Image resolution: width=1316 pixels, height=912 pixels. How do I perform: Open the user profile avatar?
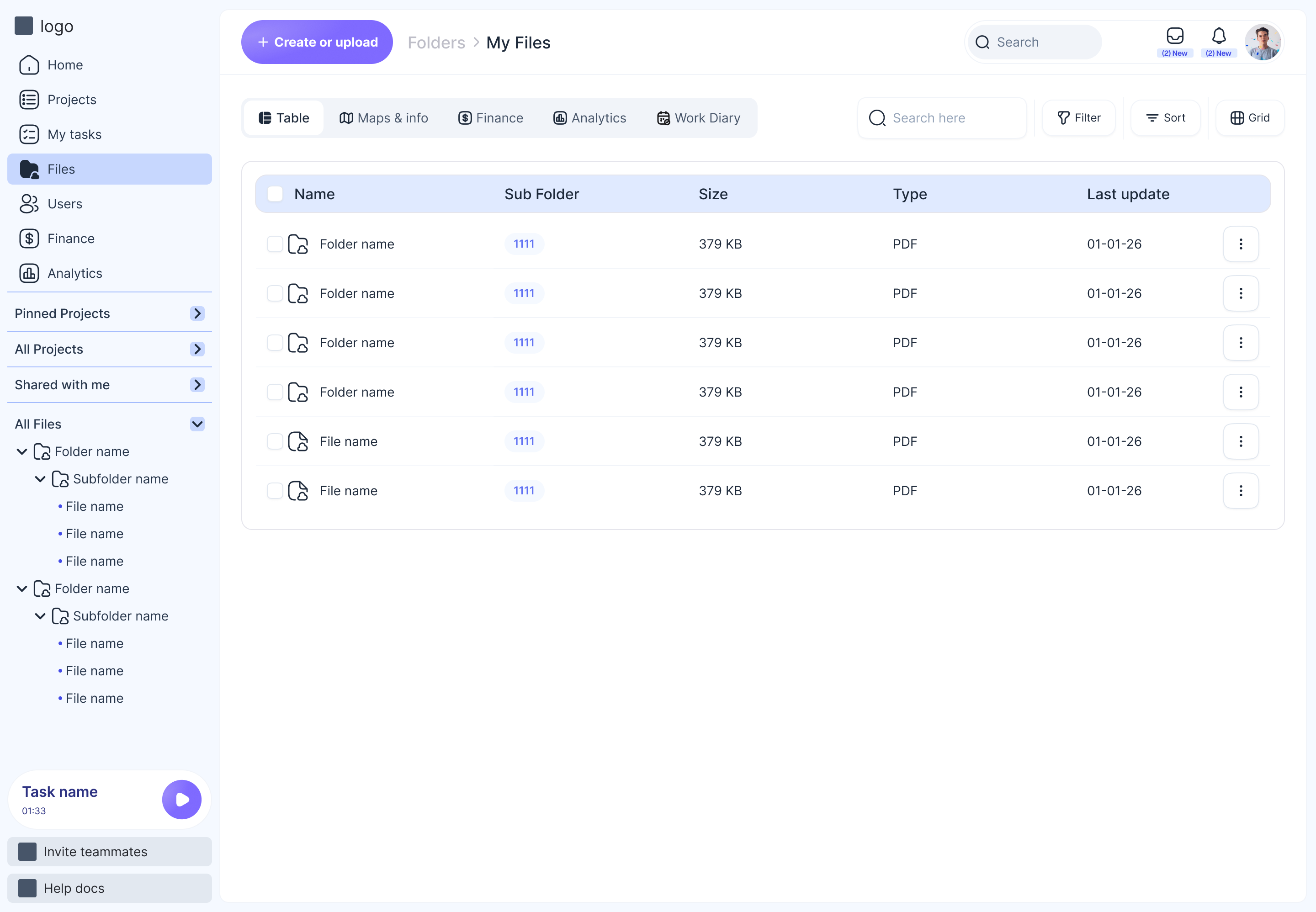click(1263, 42)
